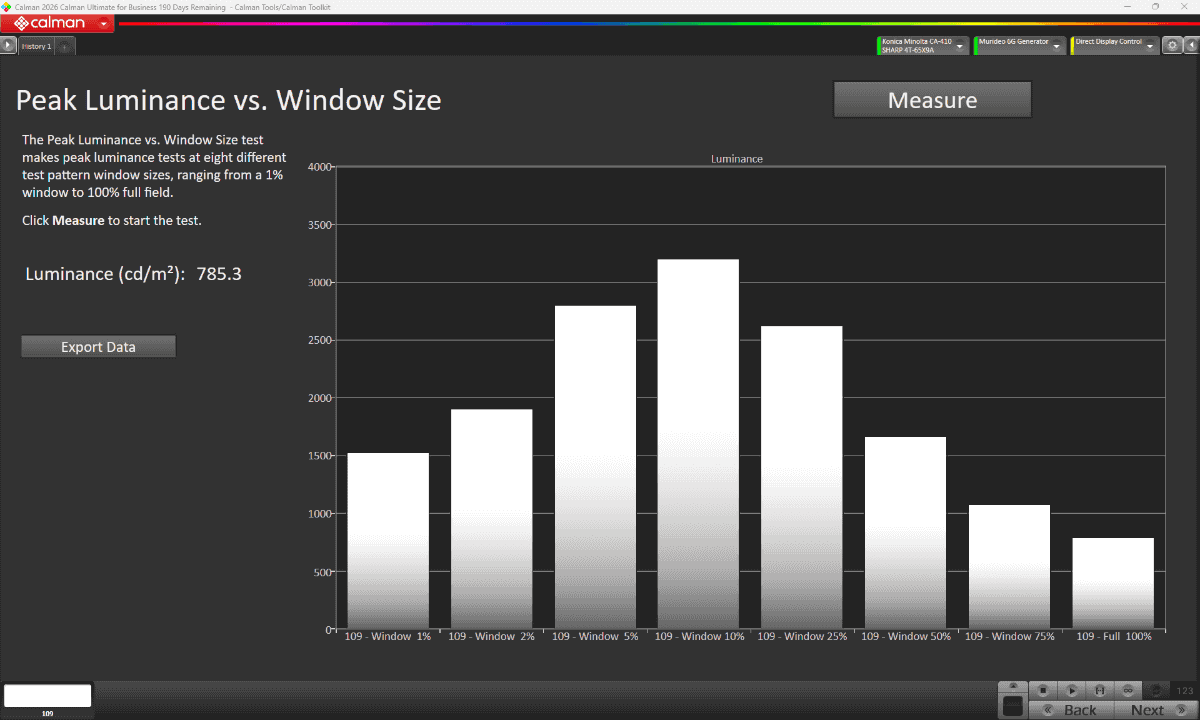Select the 109 - Window 50% bar
Viewport: 1200px width, 720px height.
(x=905, y=533)
